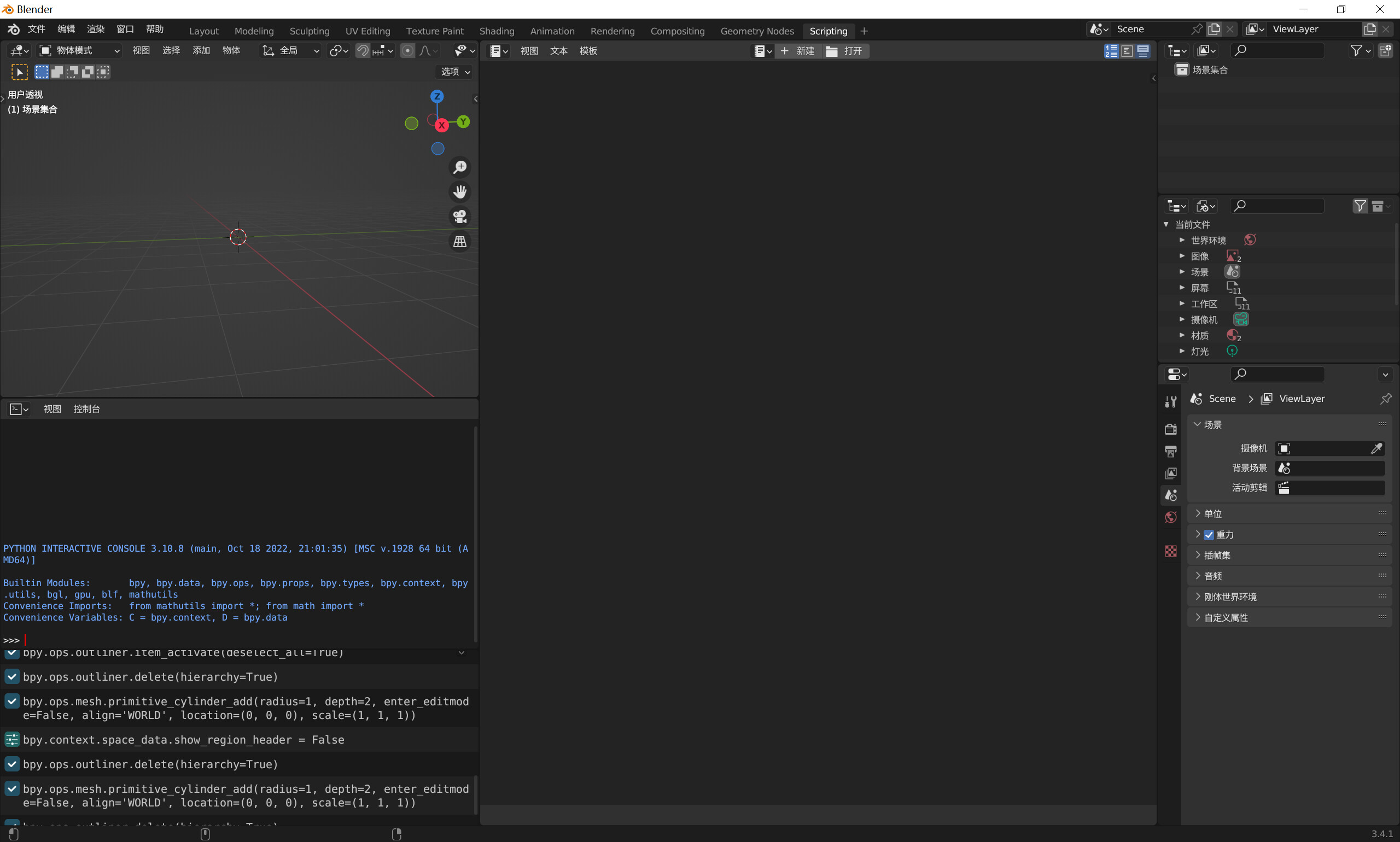Screen dimensions: 1400x842
Task: Open the Render properties tab icon
Action: (1170, 429)
